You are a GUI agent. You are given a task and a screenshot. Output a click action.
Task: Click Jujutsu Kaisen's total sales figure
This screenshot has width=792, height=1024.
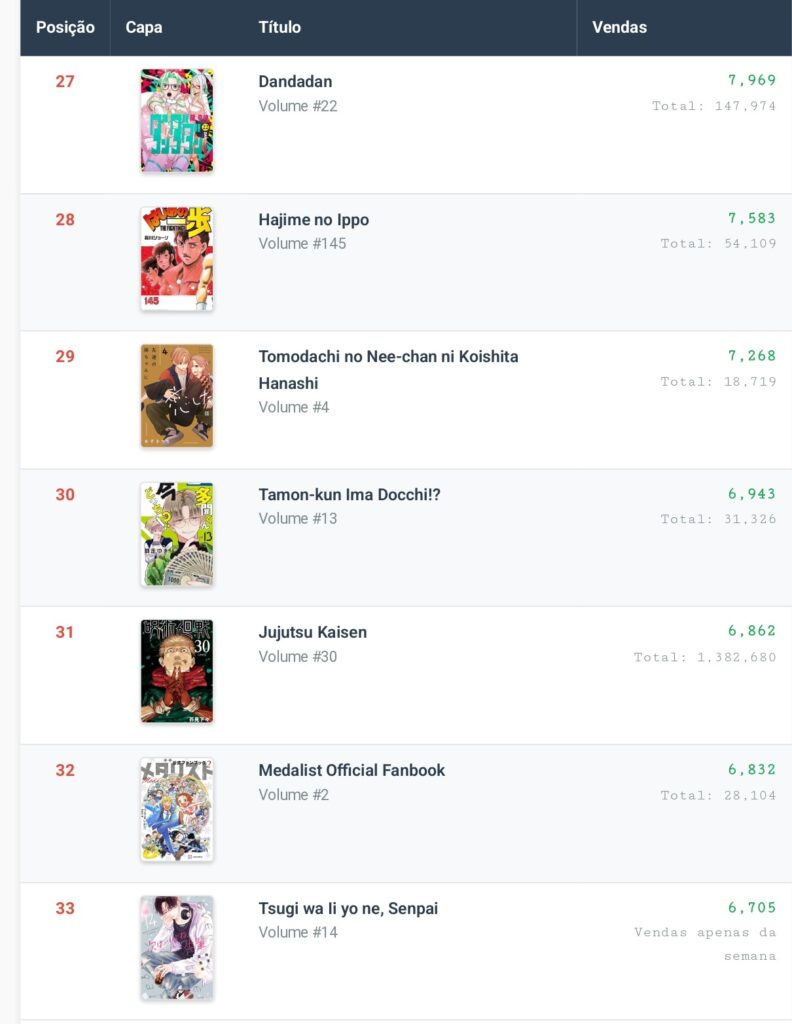pos(705,657)
